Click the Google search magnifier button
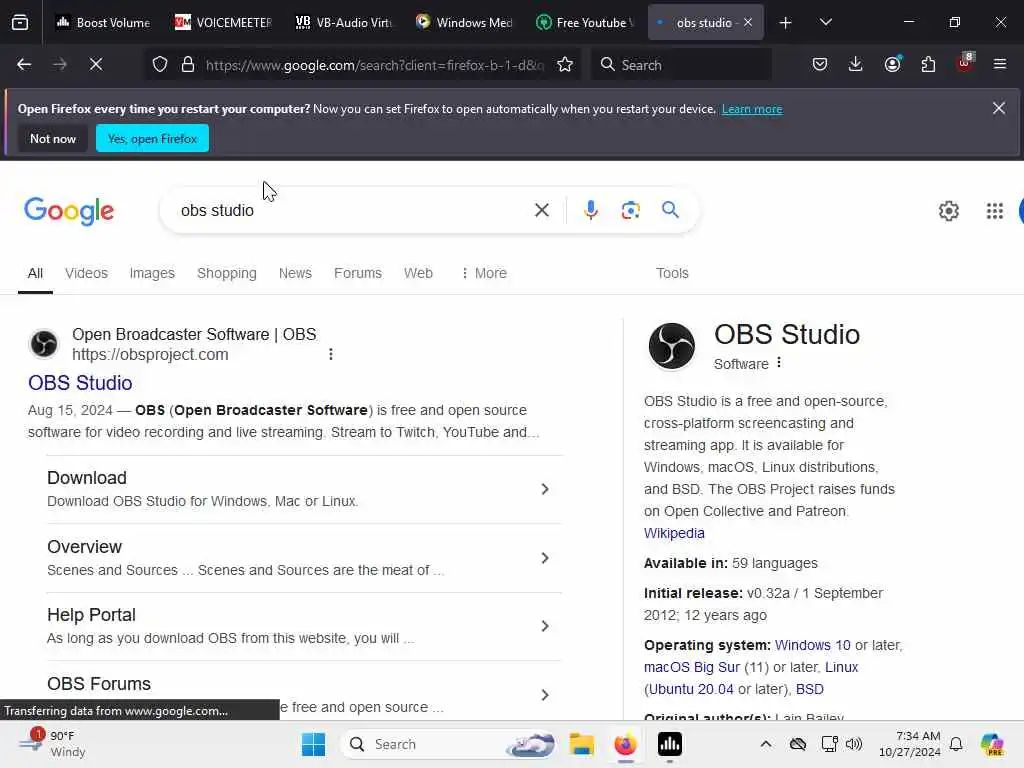Image resolution: width=1024 pixels, height=768 pixels. pos(670,210)
